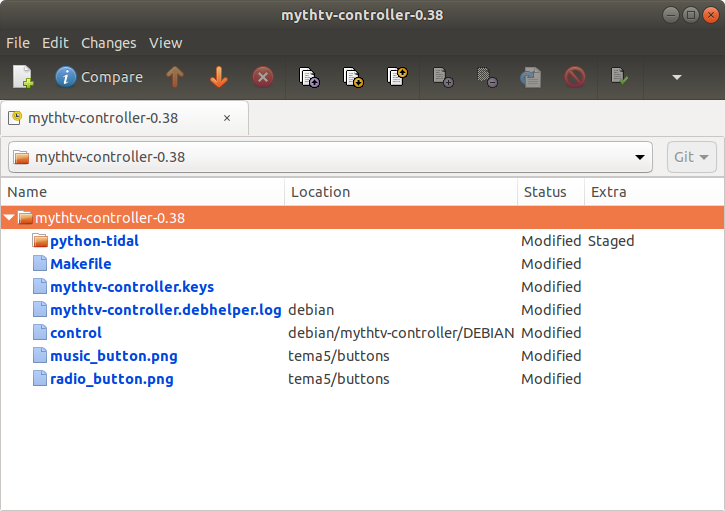Update working copy with the yellow down-arrow icon
Viewport: 725px width, 511px height.
[353, 77]
